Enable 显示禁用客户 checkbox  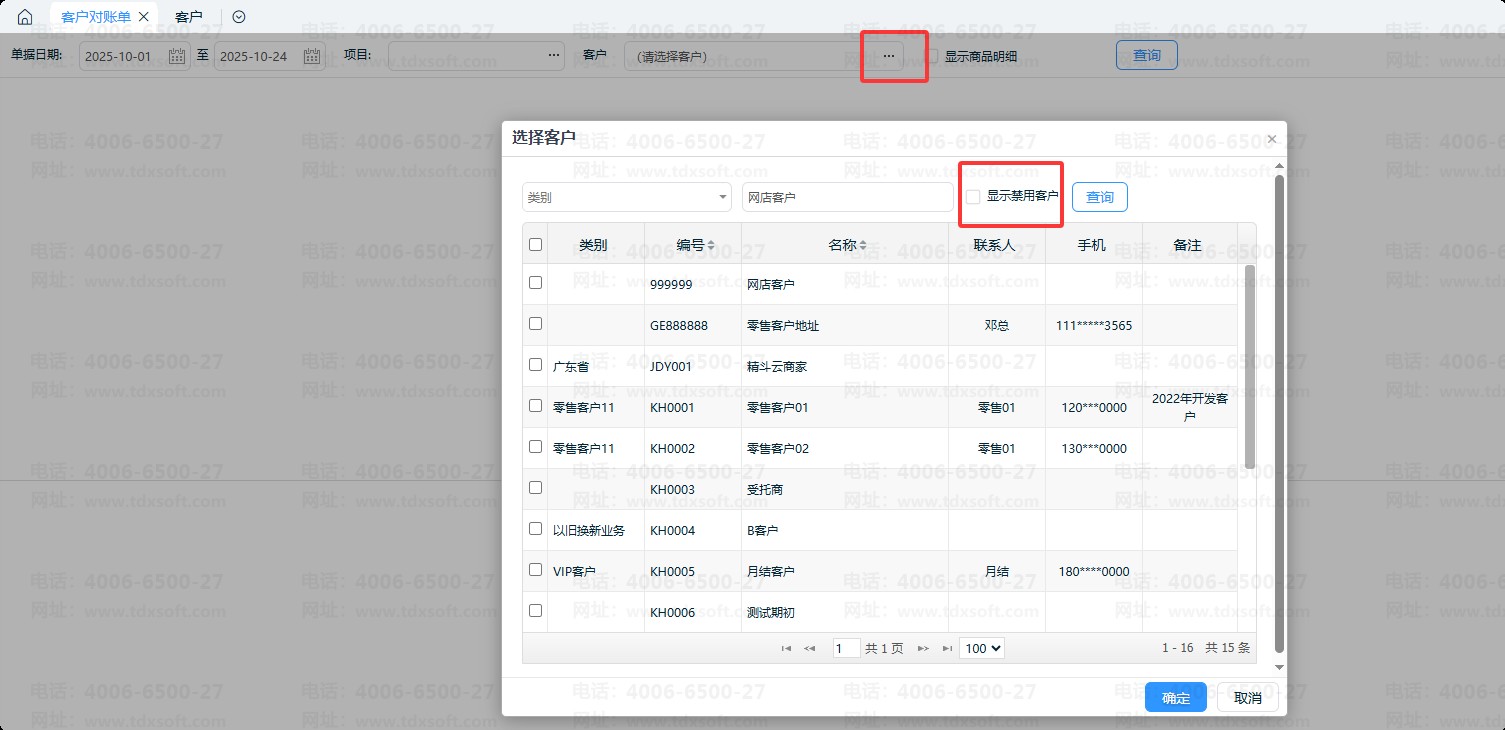click(973, 197)
